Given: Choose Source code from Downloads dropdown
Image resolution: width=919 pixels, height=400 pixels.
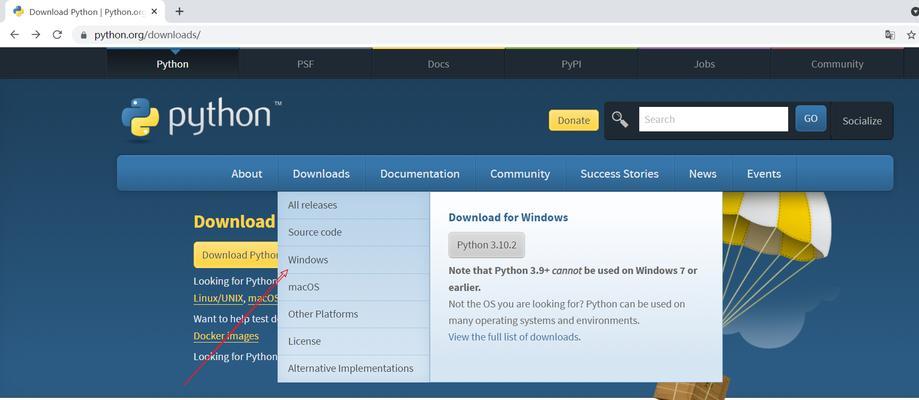Looking at the screenshot, I should coord(353,232).
